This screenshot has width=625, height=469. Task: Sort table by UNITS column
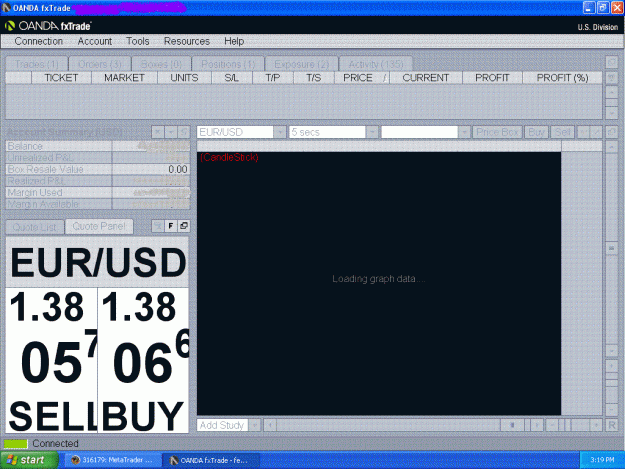pyautogui.click(x=184, y=78)
